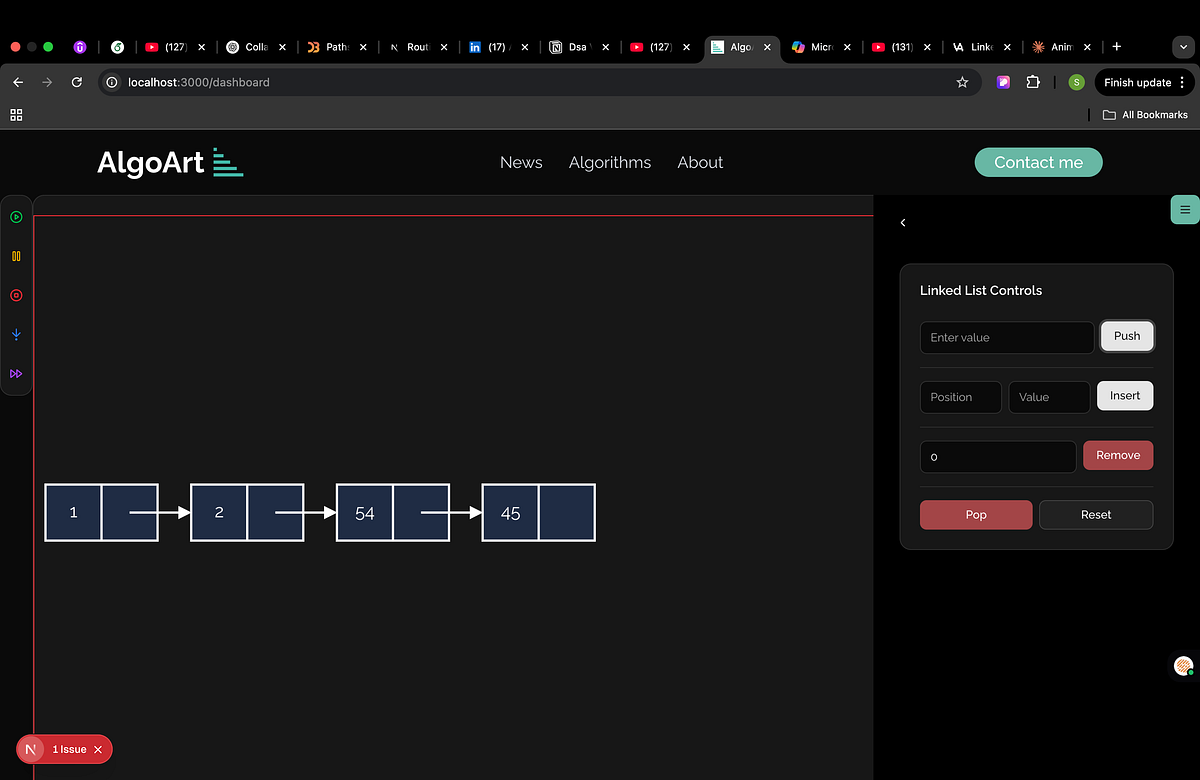Click the red stop animation icon
This screenshot has height=780, width=1200.
(16, 295)
